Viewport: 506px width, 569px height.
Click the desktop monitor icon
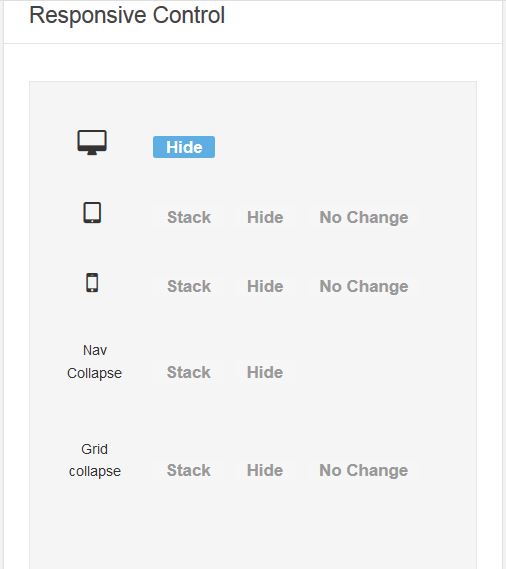pyautogui.click(x=92, y=142)
